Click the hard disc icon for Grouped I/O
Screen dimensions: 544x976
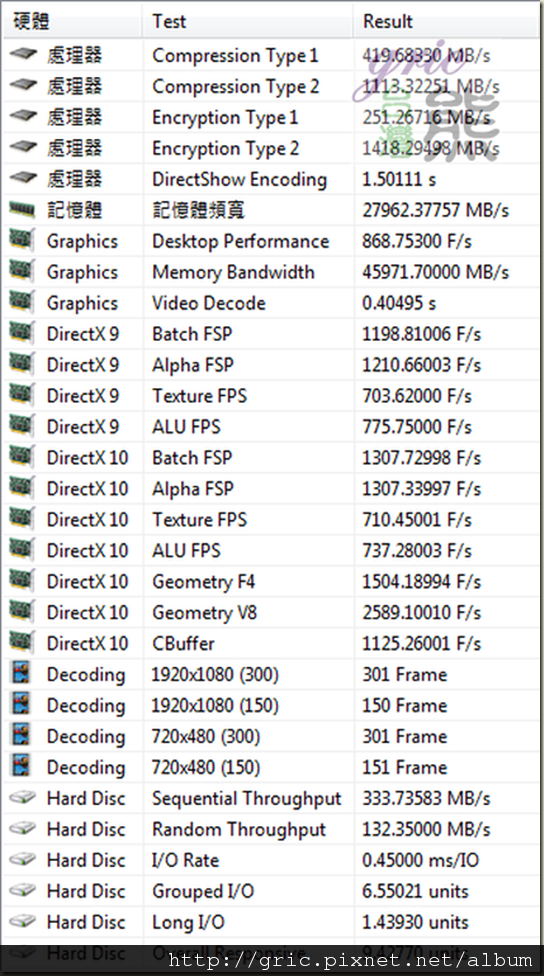click(23, 891)
